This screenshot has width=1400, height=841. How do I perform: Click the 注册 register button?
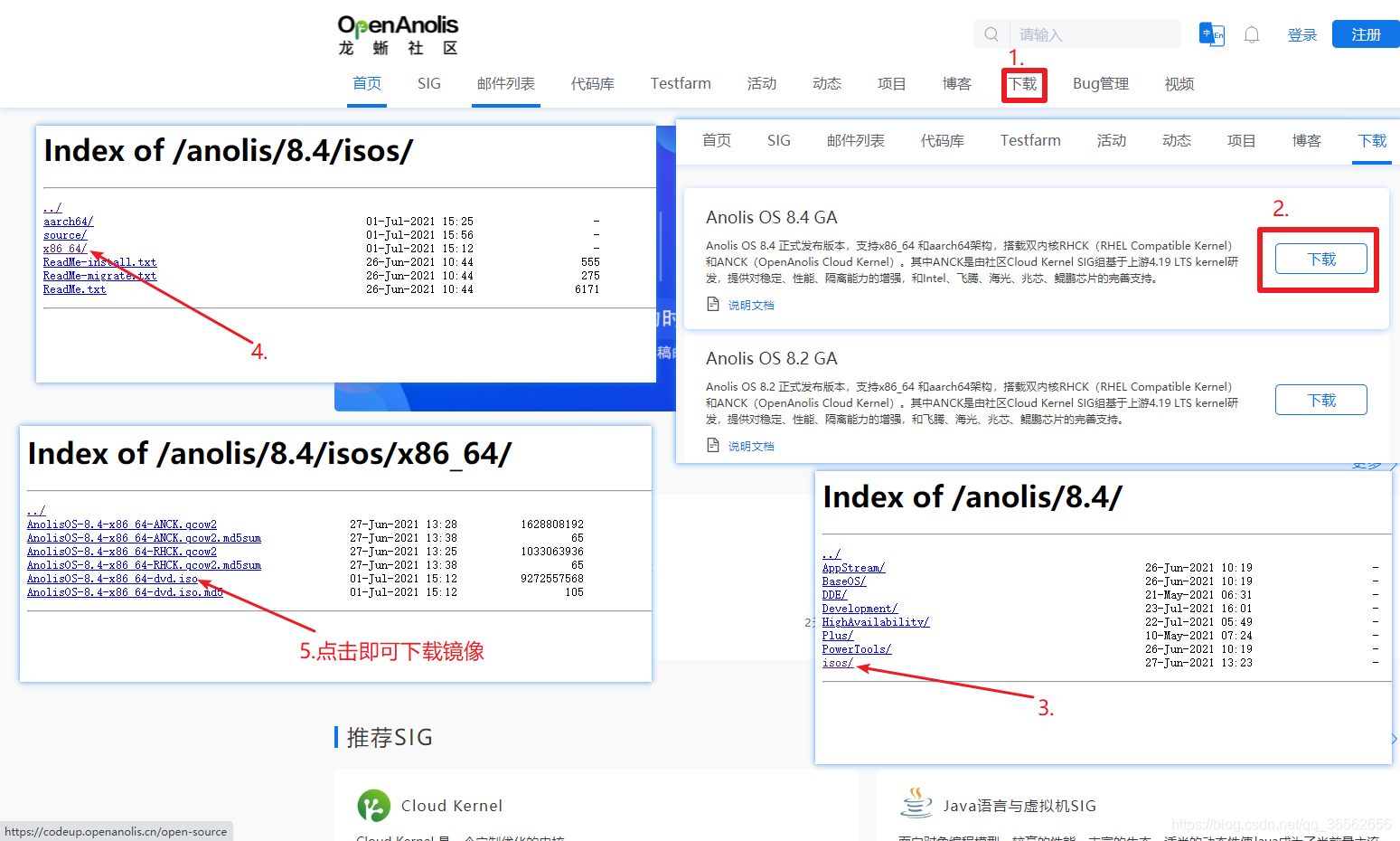[x=1366, y=34]
